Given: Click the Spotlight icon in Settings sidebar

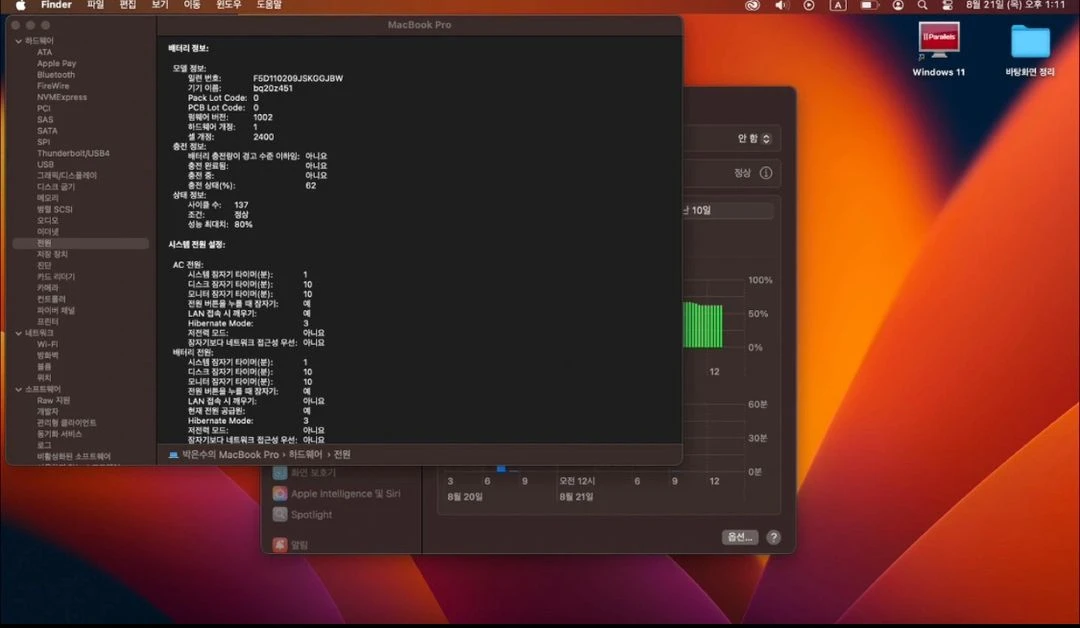Looking at the screenshot, I should (280, 514).
